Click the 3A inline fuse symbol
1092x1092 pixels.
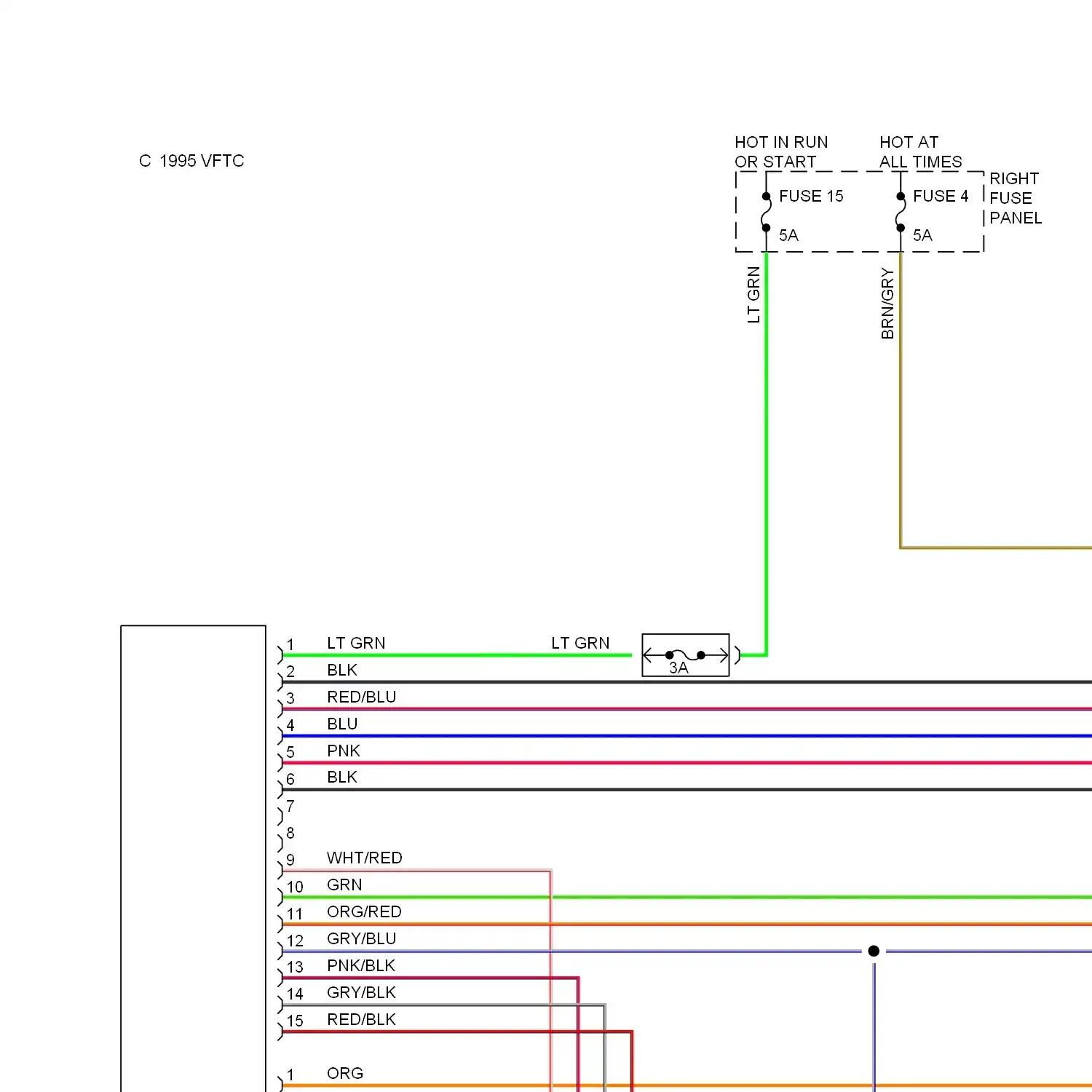tap(685, 655)
